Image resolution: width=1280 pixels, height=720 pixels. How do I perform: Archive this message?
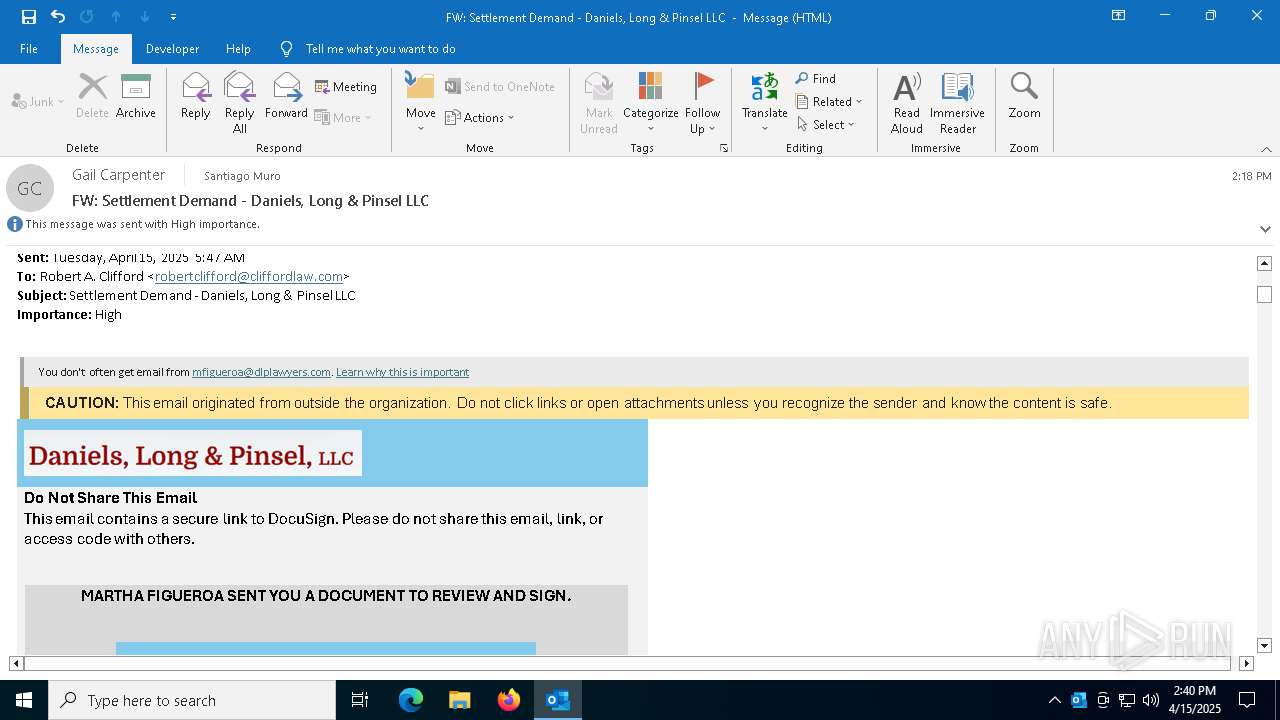(x=136, y=96)
